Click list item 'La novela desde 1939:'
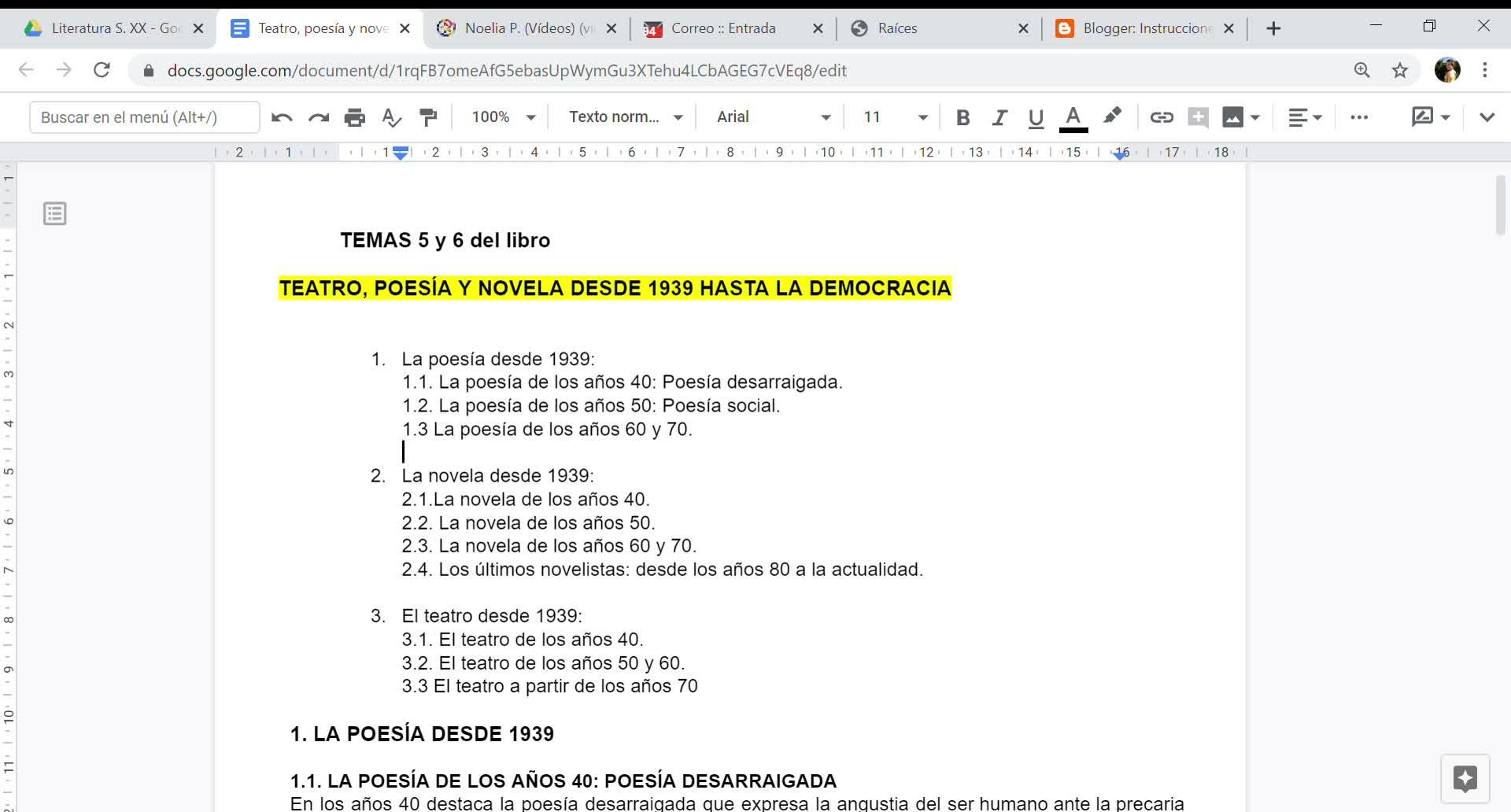 (x=497, y=476)
